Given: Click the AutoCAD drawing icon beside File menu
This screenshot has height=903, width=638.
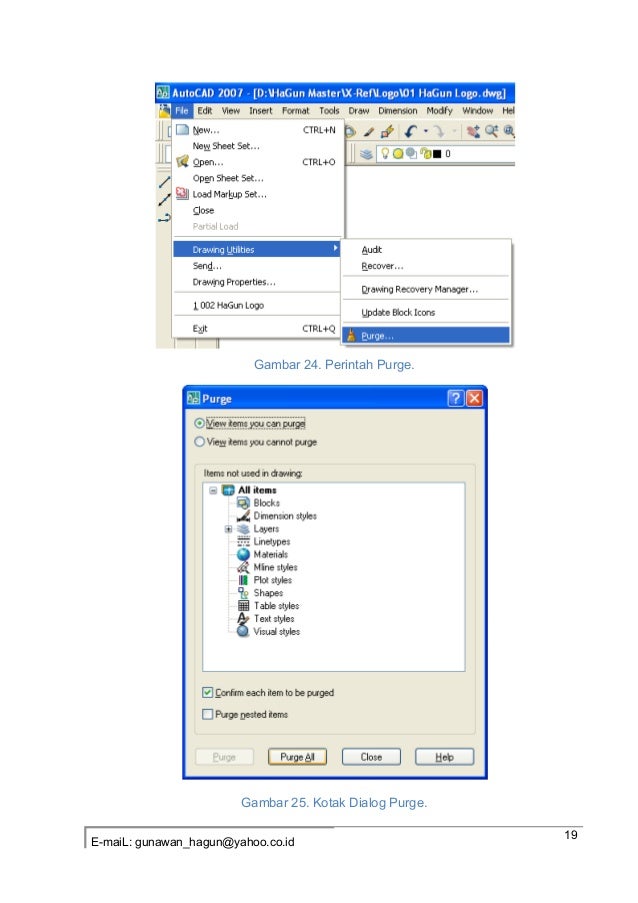Looking at the screenshot, I should [165, 111].
